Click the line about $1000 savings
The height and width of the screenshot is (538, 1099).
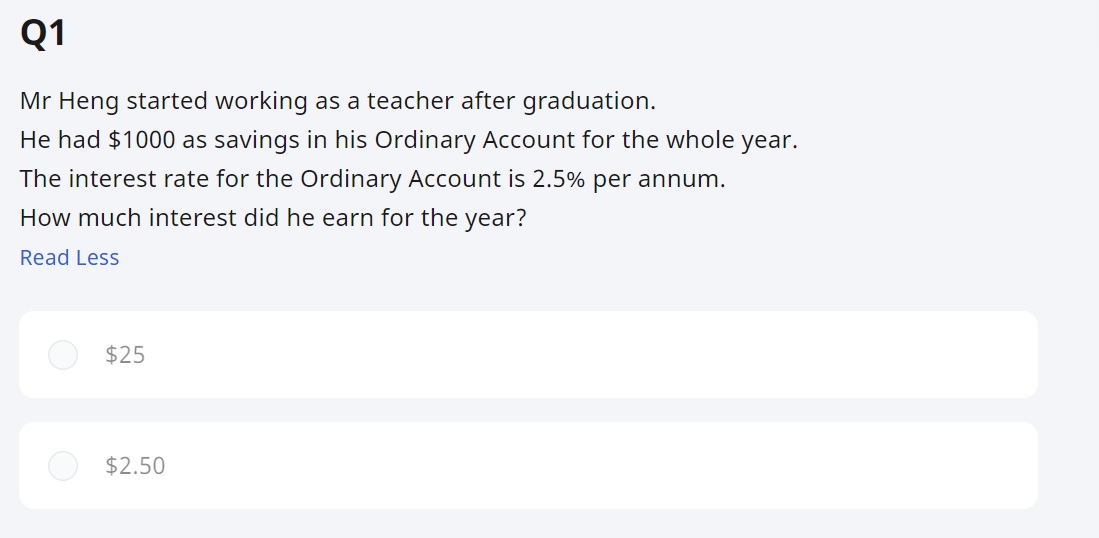[408, 140]
